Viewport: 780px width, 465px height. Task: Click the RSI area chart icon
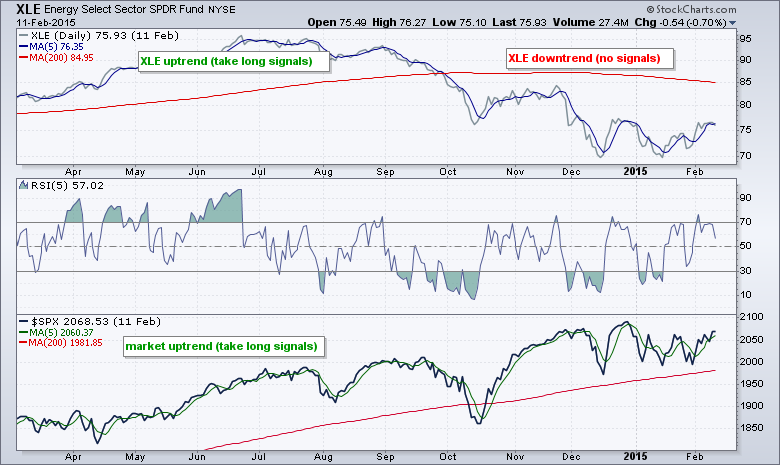pyautogui.click(x=23, y=185)
